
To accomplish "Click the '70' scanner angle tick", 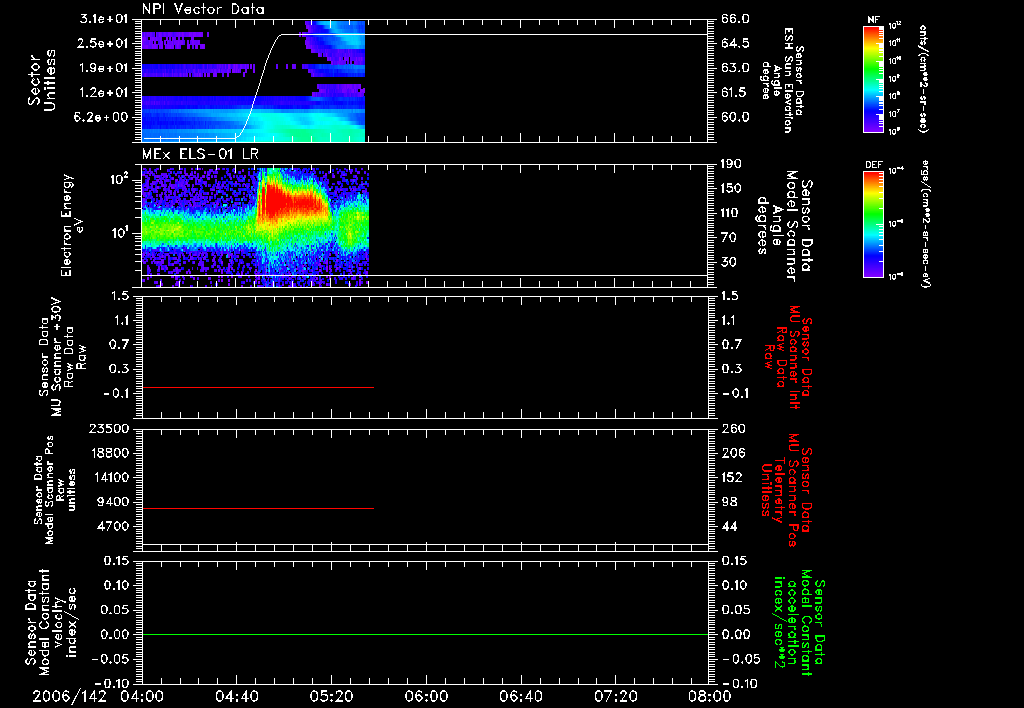I will coord(729,238).
